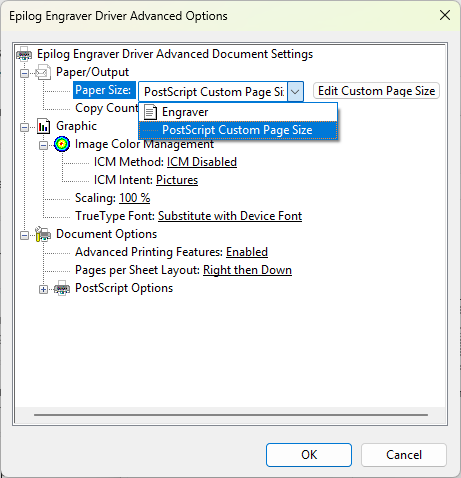Click the page icon next to Engraver

tap(150, 112)
